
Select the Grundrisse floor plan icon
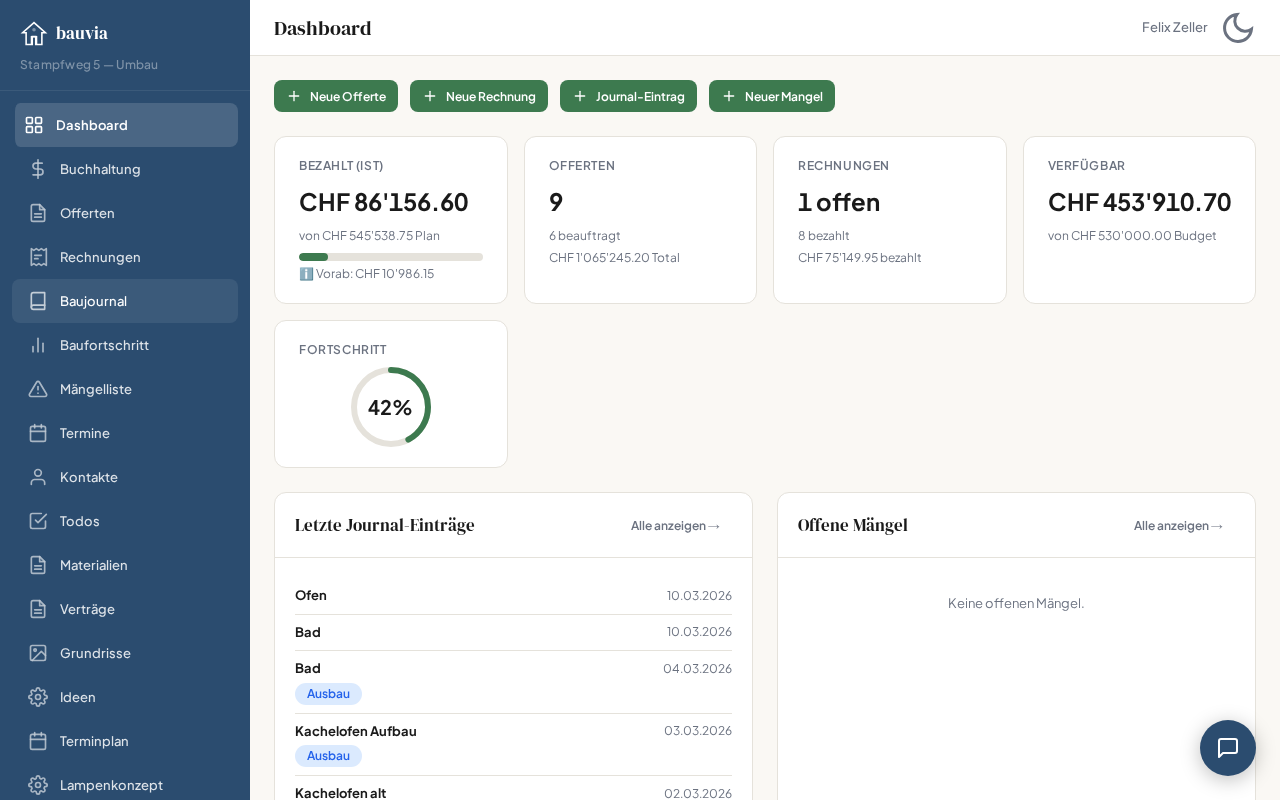coord(38,653)
